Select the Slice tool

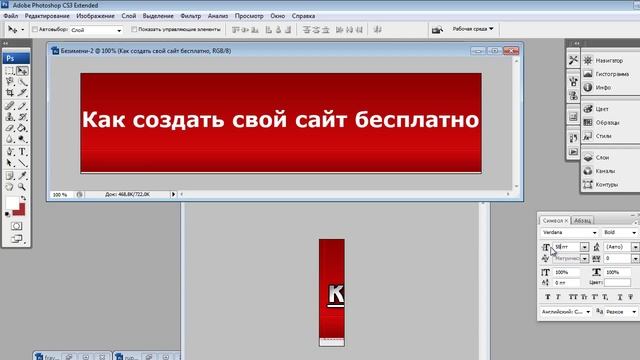point(22,93)
